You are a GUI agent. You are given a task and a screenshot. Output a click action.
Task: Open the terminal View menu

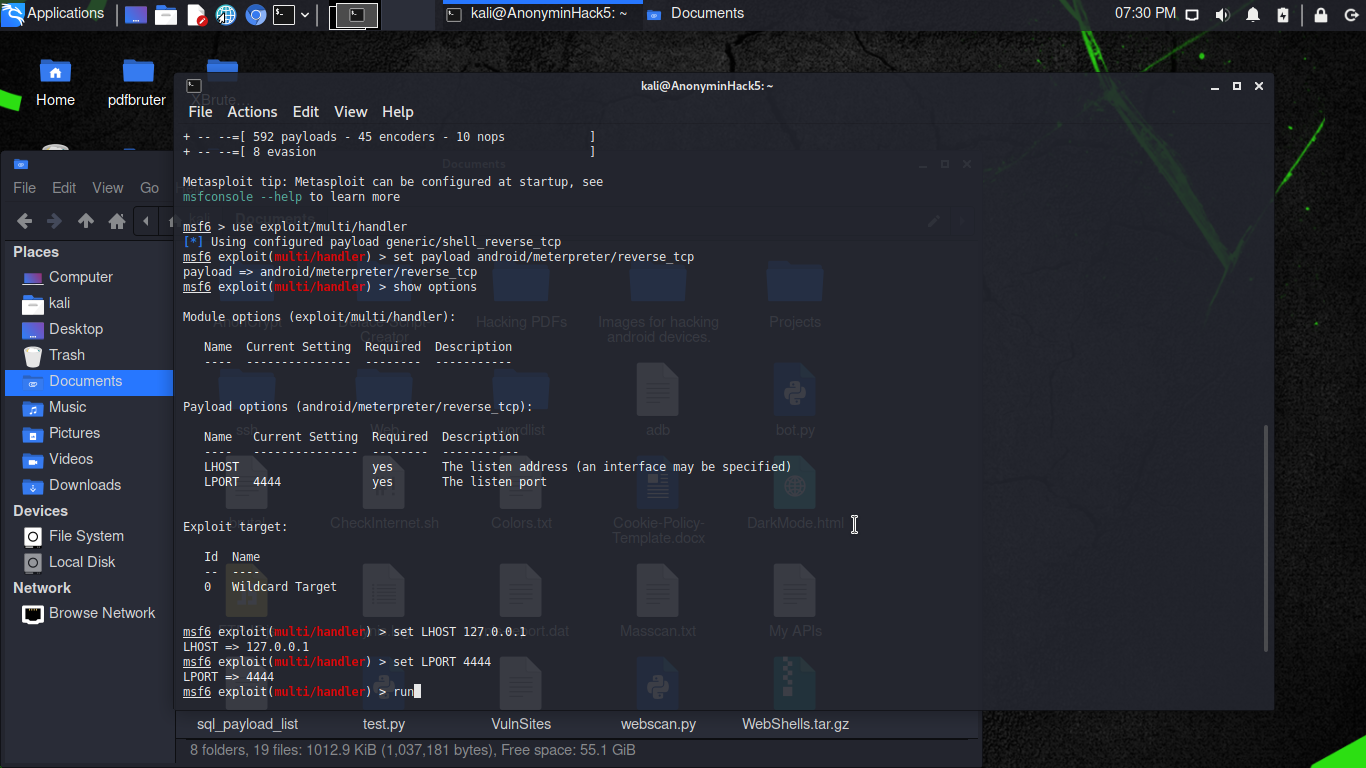coord(351,112)
